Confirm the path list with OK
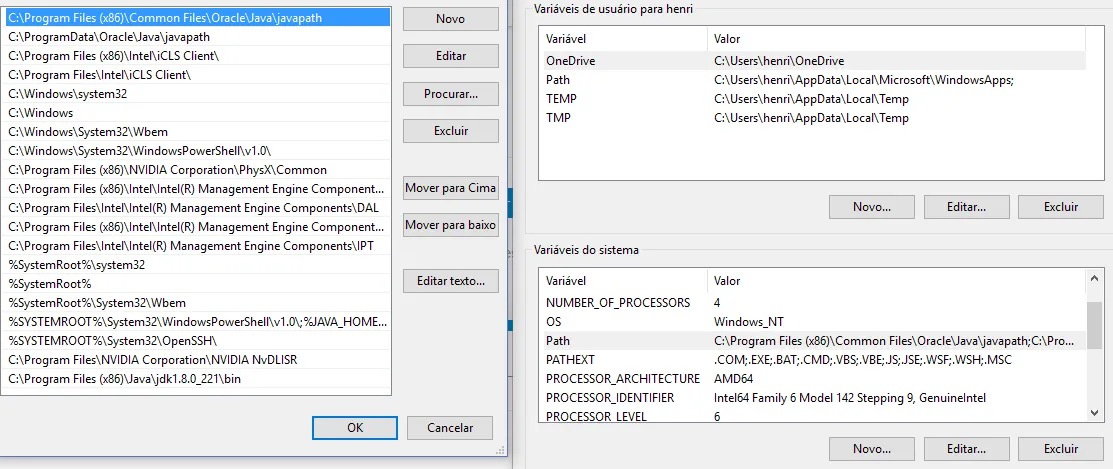This screenshot has width=1113, height=469. click(355, 427)
